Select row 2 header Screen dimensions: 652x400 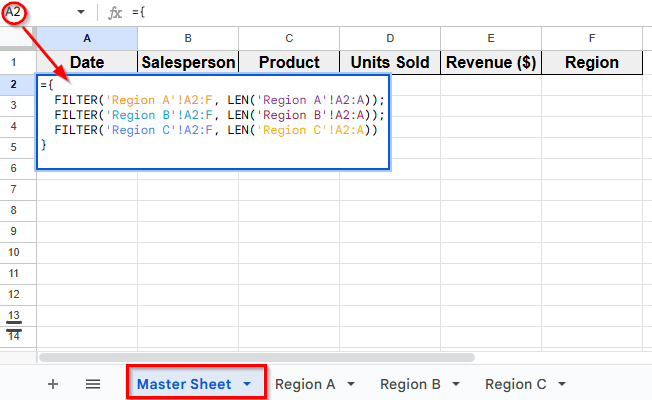pyautogui.click(x=14, y=84)
